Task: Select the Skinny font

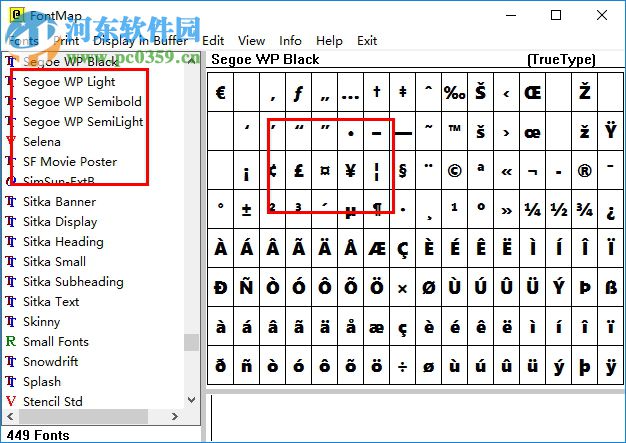Action: 42,321
